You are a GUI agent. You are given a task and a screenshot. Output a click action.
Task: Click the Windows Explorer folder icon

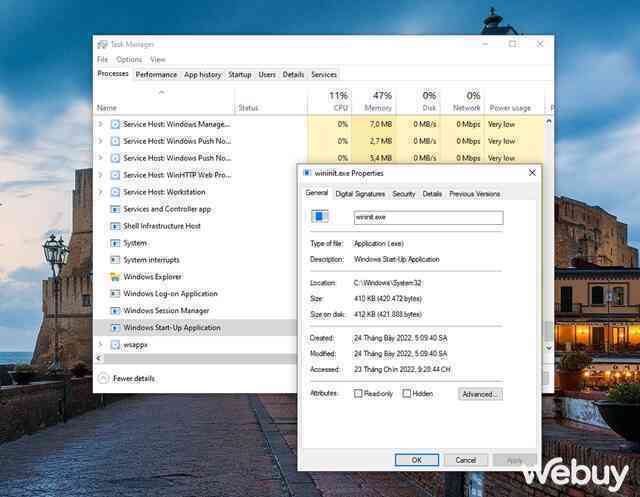tap(116, 277)
